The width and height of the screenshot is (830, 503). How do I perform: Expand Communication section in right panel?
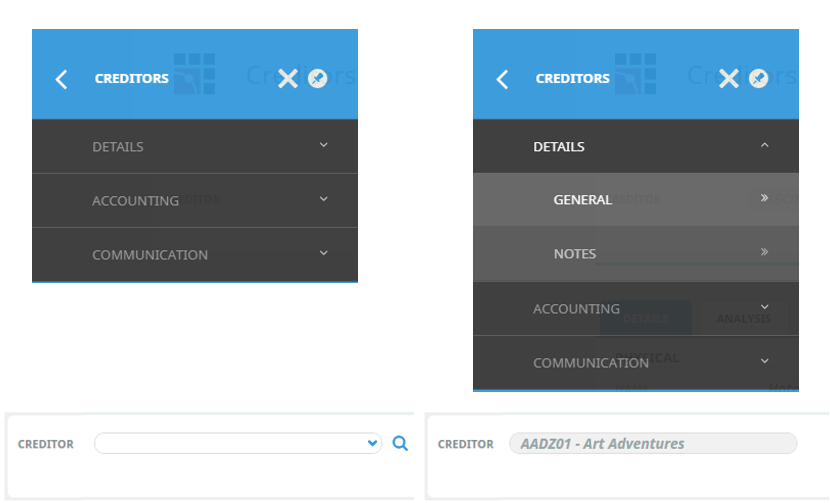pos(764,362)
